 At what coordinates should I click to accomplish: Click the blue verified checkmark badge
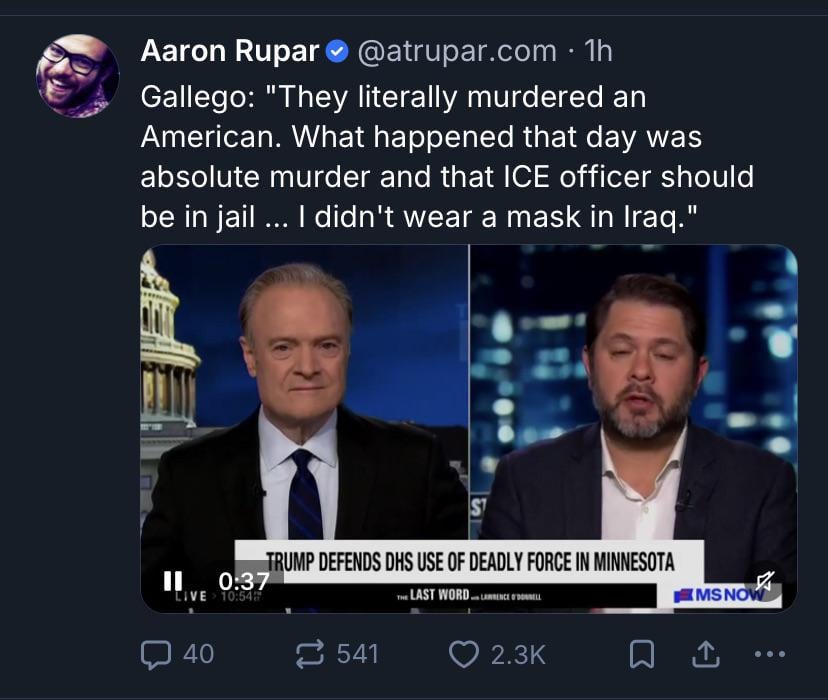(x=338, y=51)
